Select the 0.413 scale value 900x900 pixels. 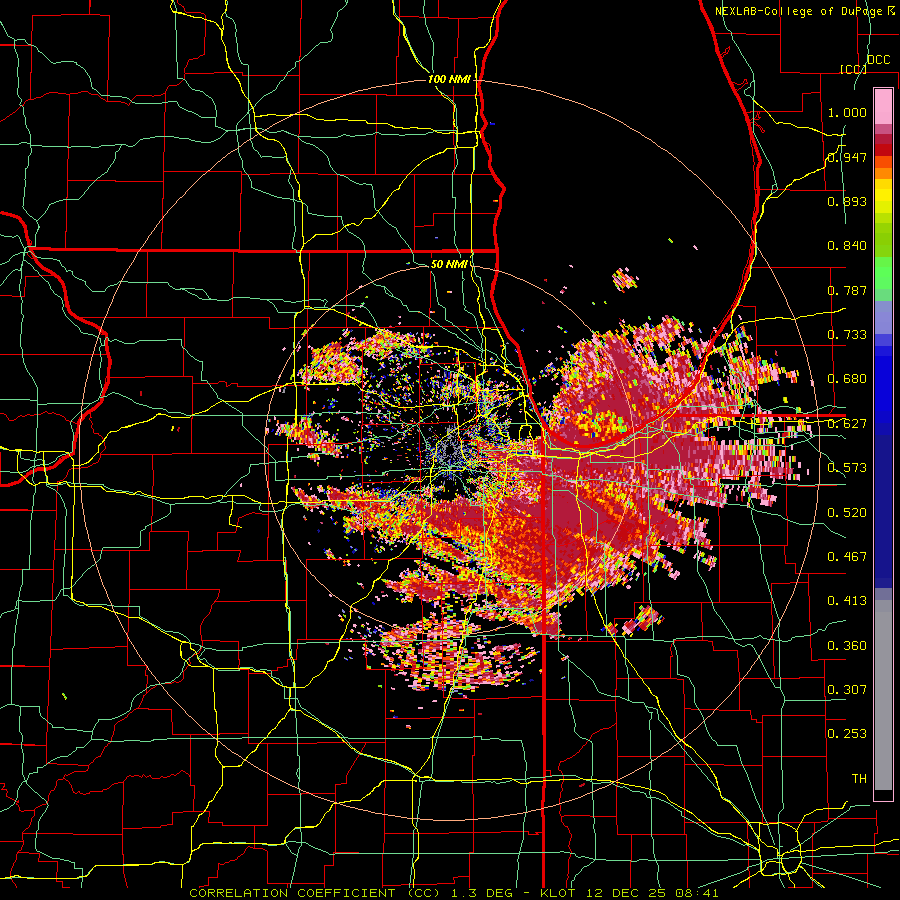tap(847, 601)
